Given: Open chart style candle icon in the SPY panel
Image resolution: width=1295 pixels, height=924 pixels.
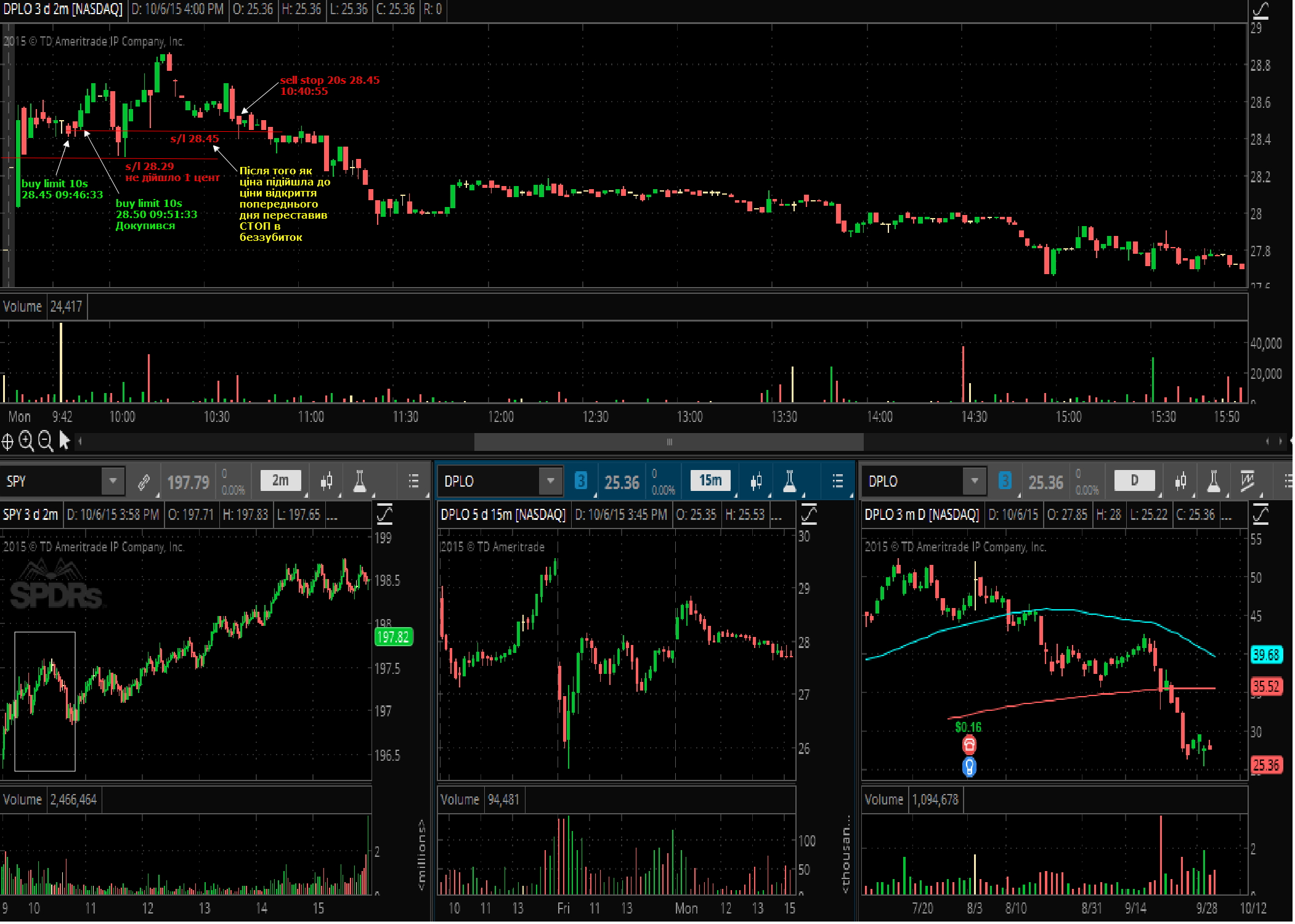Looking at the screenshot, I should click(x=327, y=481).
